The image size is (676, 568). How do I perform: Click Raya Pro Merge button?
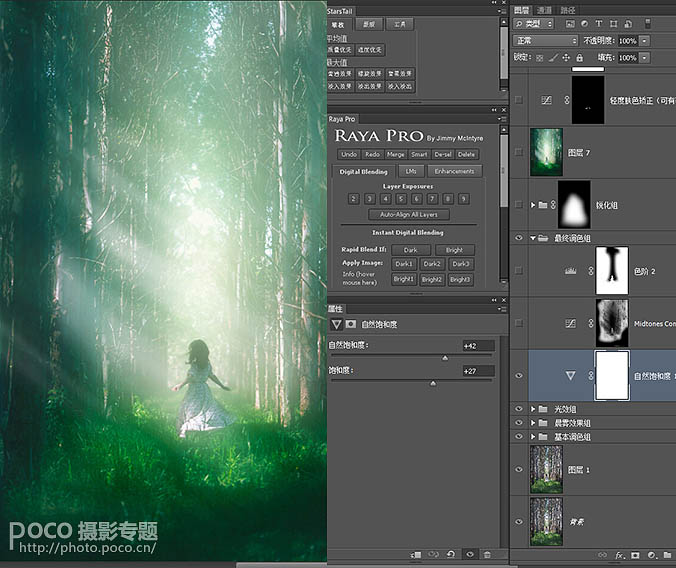coord(396,154)
